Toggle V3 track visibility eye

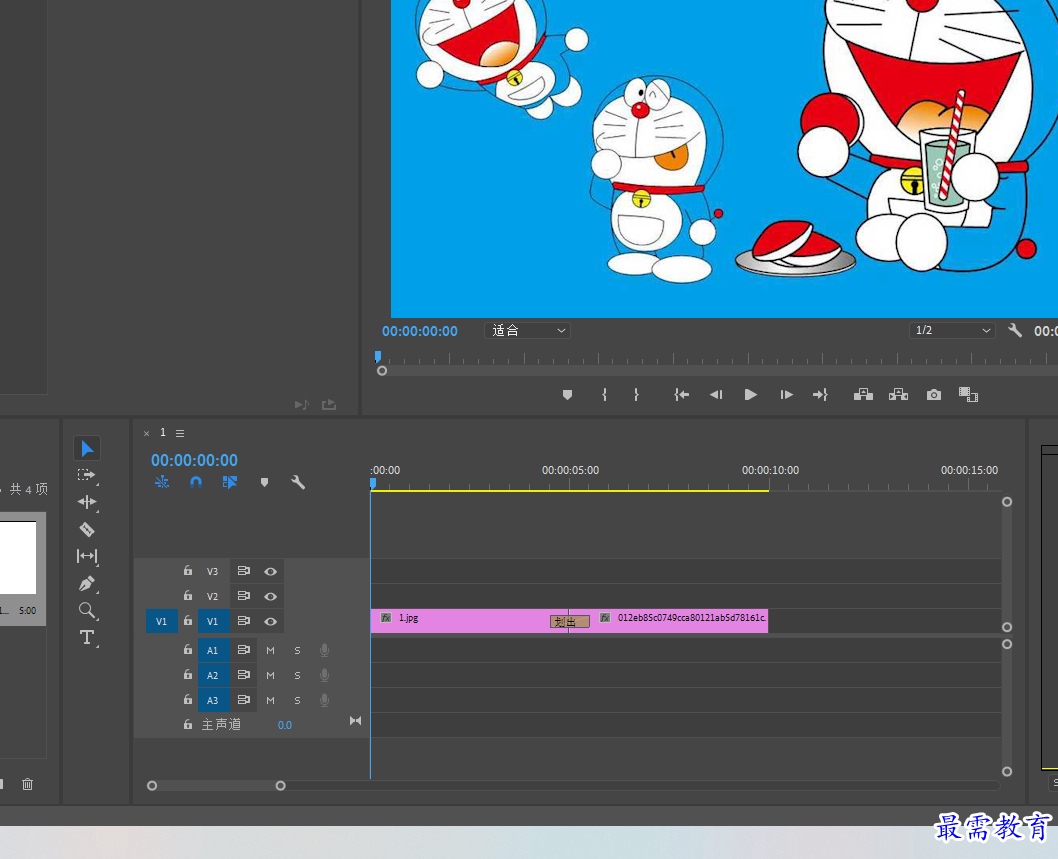click(x=271, y=572)
